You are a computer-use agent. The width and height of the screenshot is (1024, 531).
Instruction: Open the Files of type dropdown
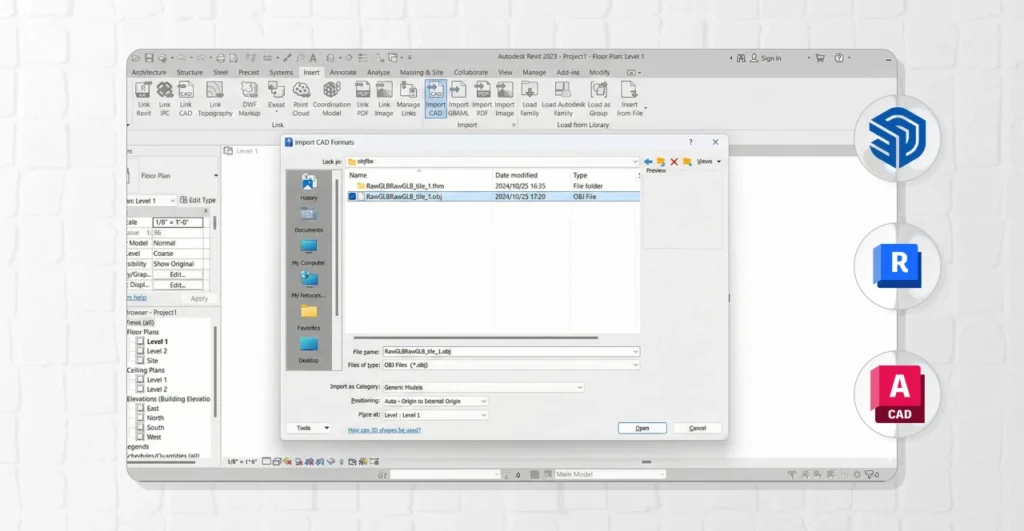coord(635,365)
